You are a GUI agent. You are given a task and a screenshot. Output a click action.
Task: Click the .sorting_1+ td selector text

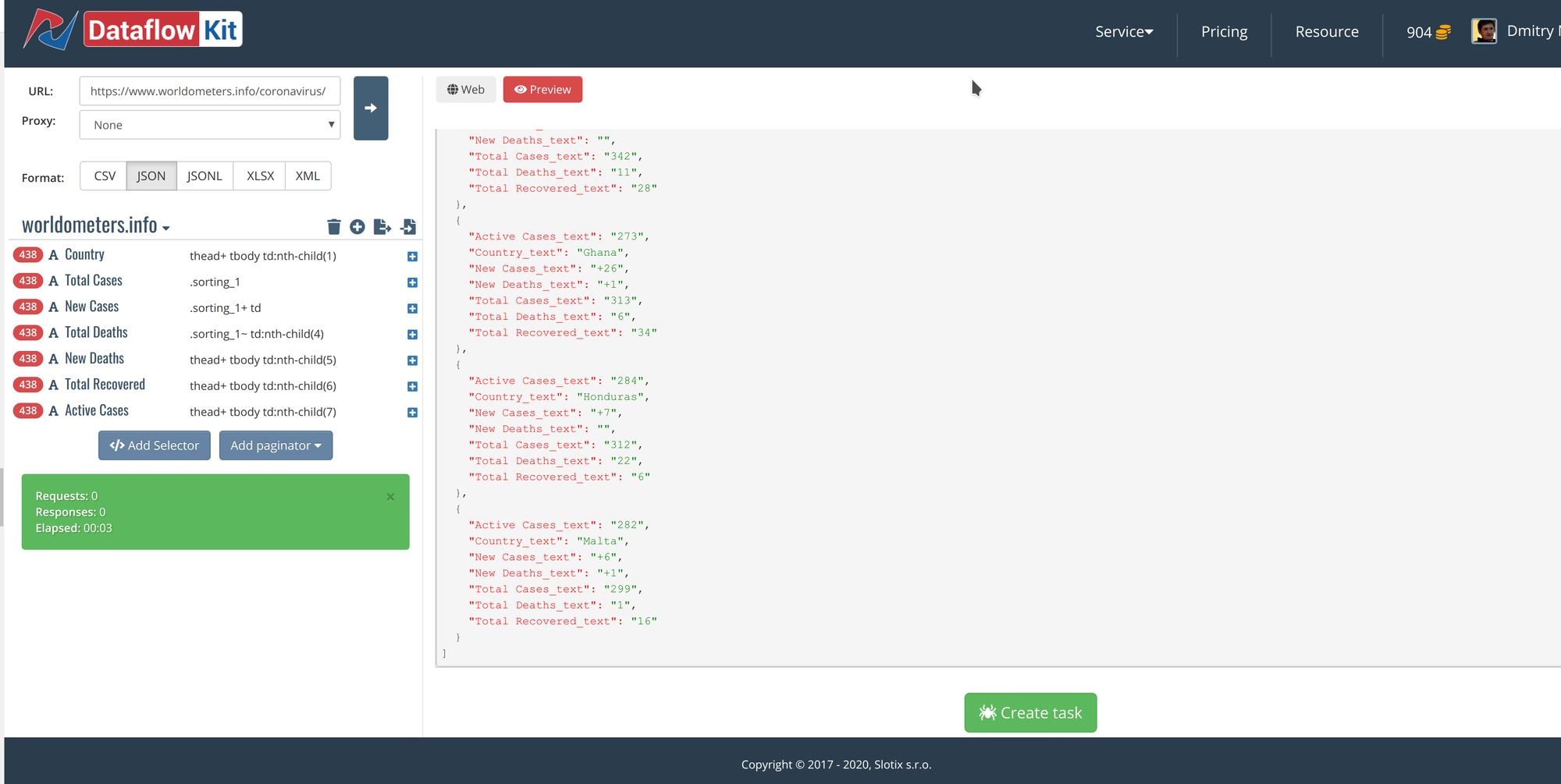click(x=225, y=308)
